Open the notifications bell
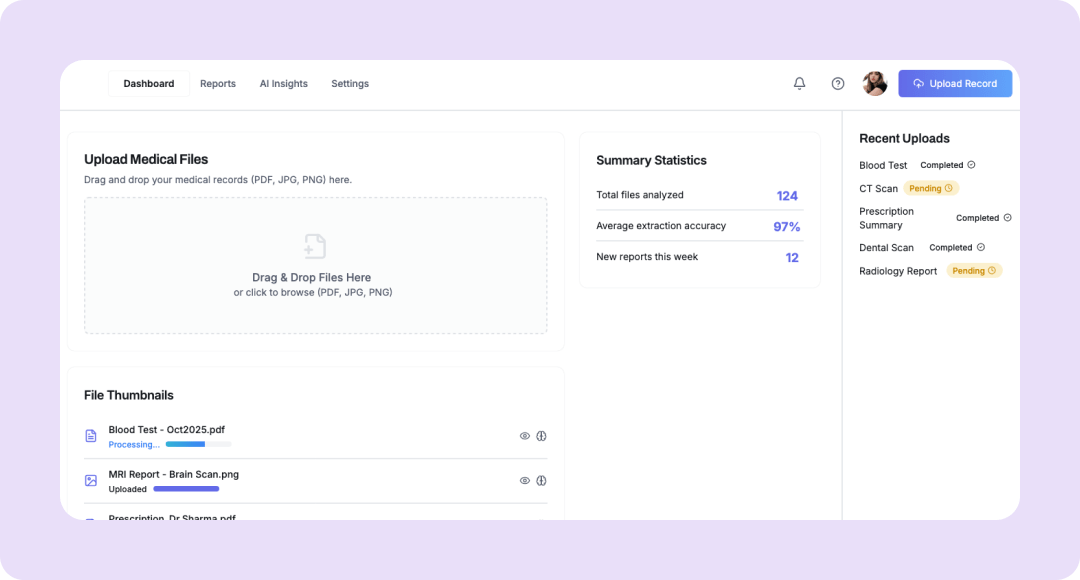Screen dimensions: 1080x580 (x=799, y=84)
